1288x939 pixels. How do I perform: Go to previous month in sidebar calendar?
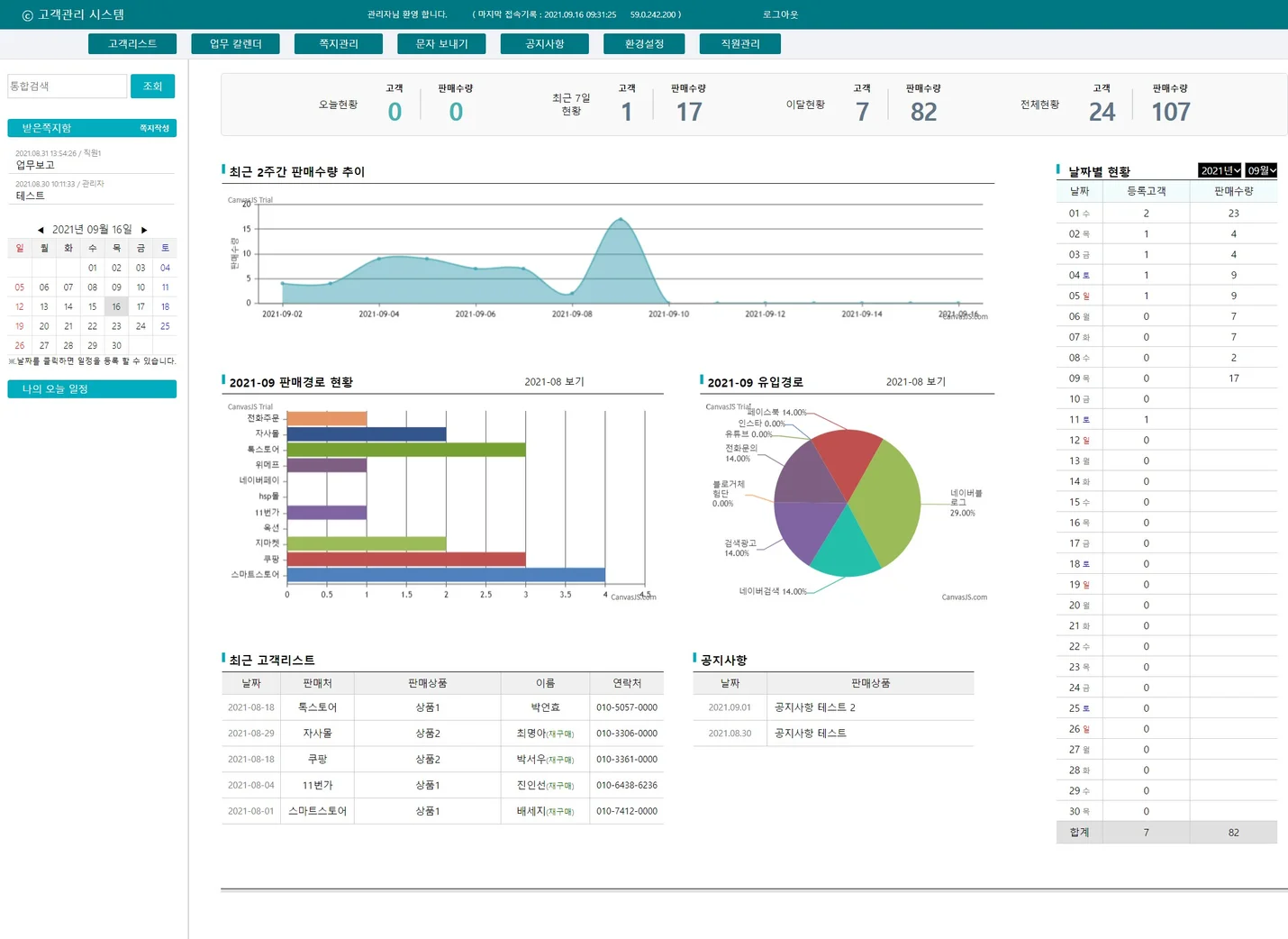pos(41,231)
